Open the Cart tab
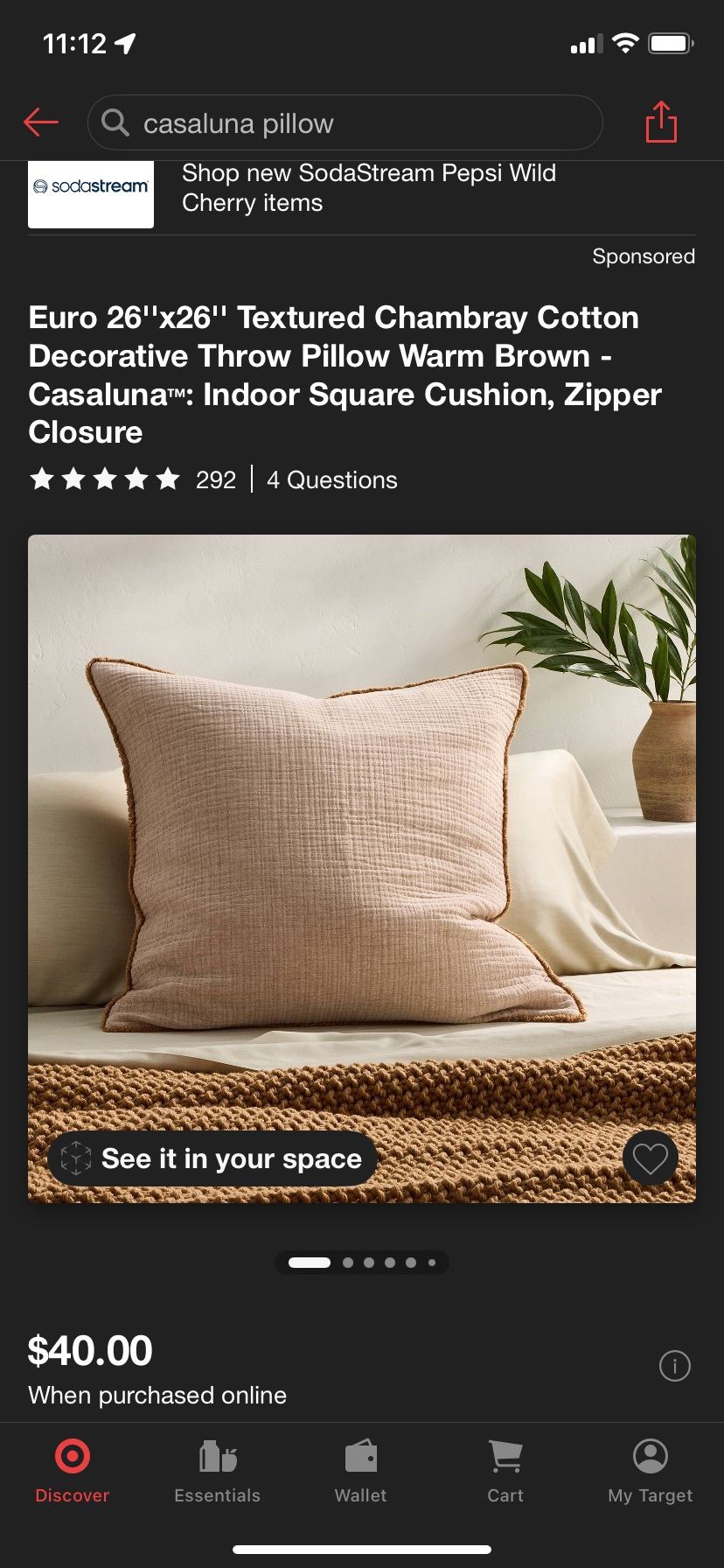The image size is (724, 1568). click(505, 1472)
